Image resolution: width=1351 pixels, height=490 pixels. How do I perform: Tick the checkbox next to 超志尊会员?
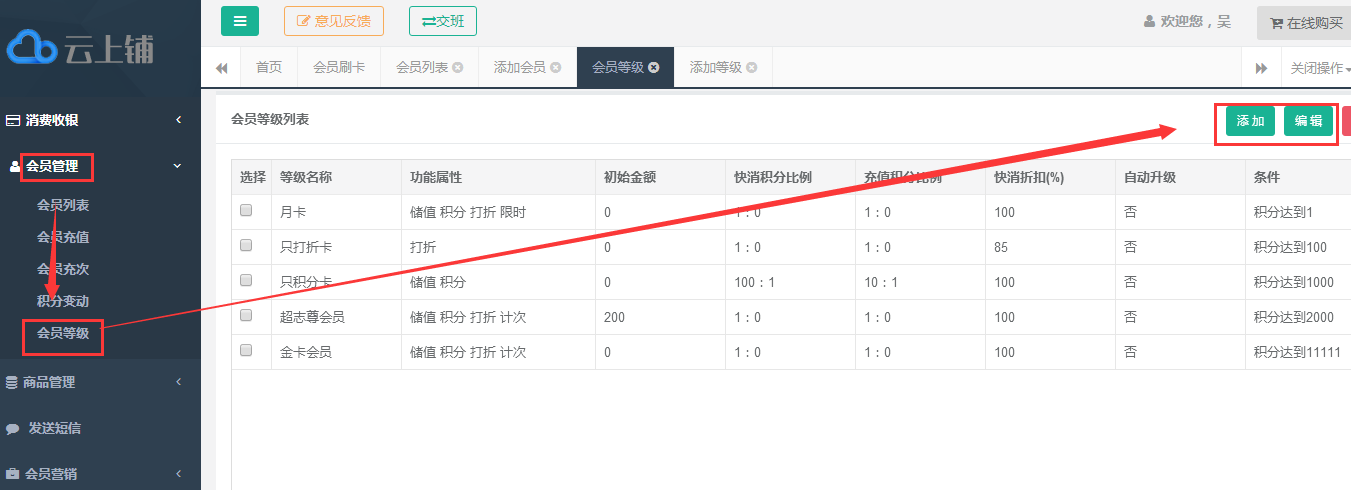pos(246,316)
